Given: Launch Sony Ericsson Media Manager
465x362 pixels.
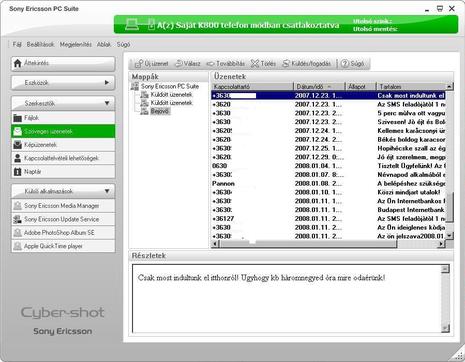Looking at the screenshot, I should [x=63, y=206].
